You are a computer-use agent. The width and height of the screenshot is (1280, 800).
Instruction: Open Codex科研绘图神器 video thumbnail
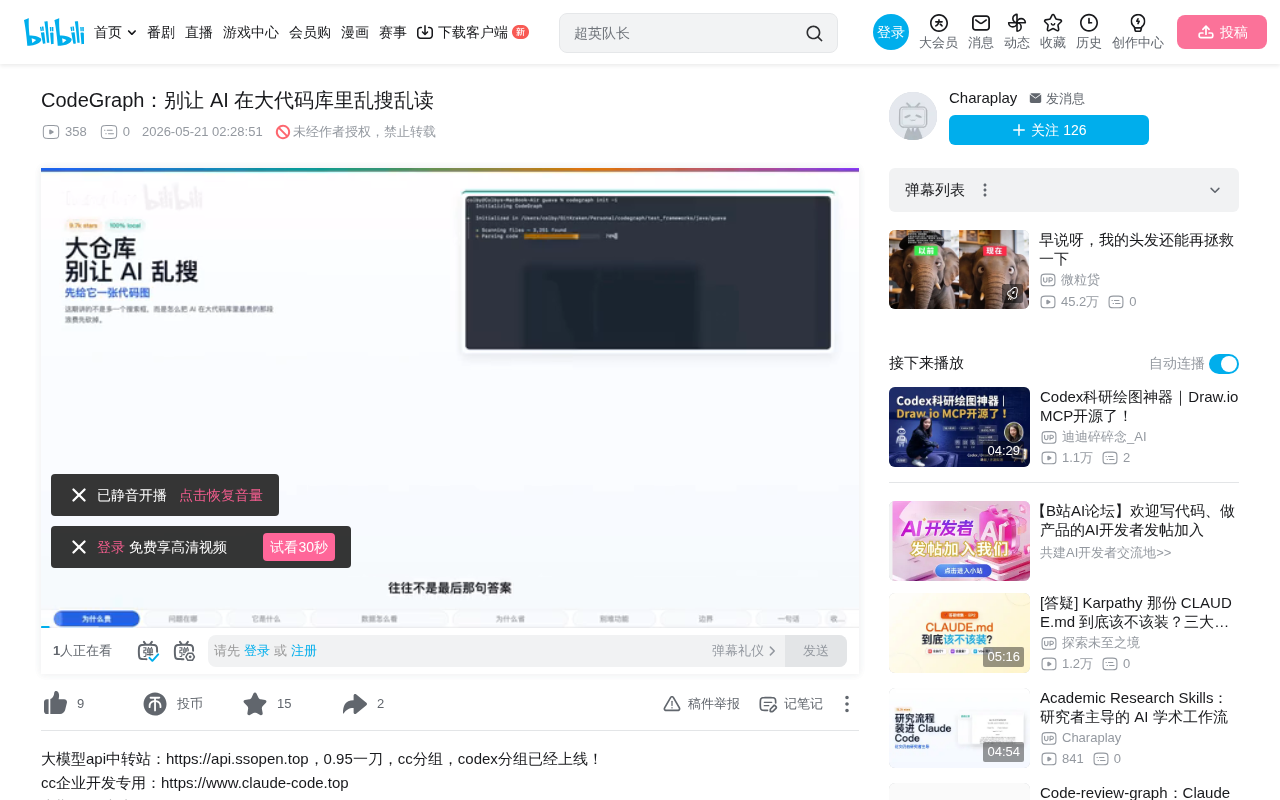pyautogui.click(x=959, y=427)
